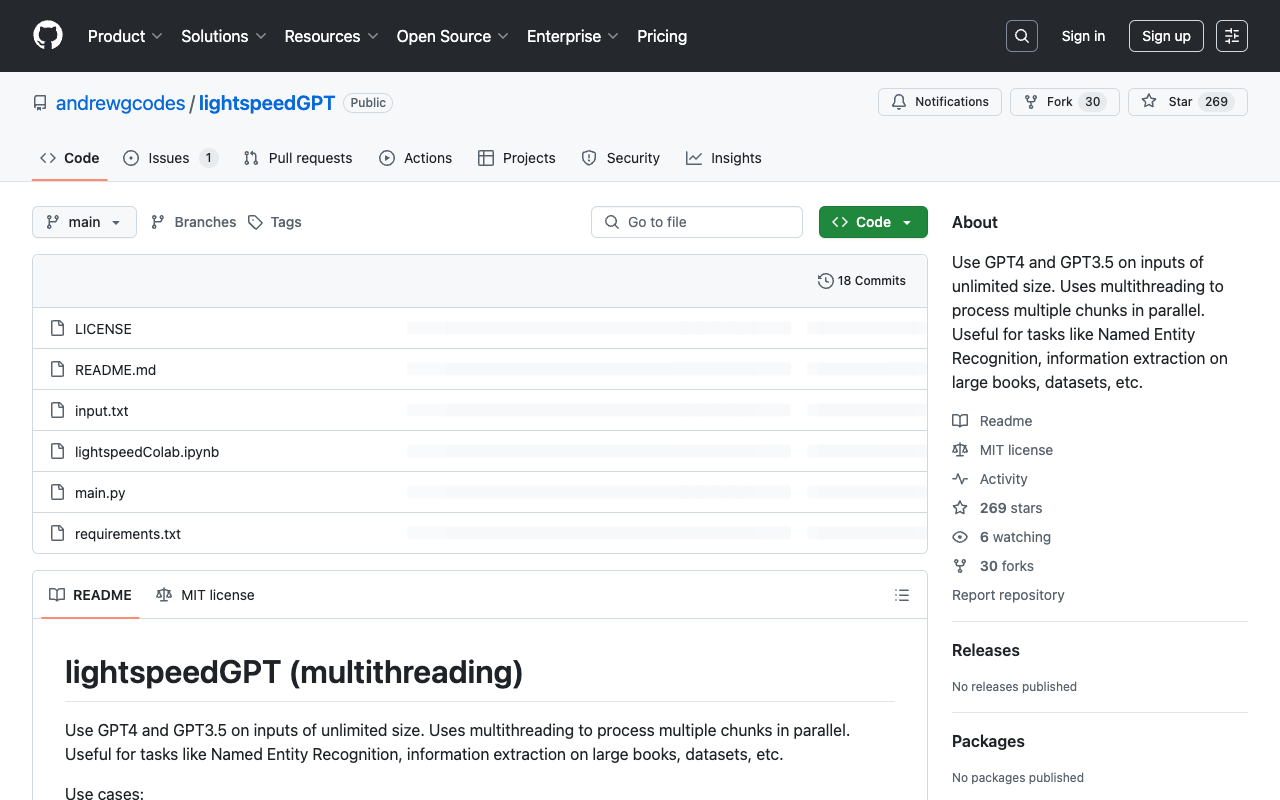This screenshot has width=1280, height=800.
Task: Click the file icon beside README.md
Action: click(58, 370)
